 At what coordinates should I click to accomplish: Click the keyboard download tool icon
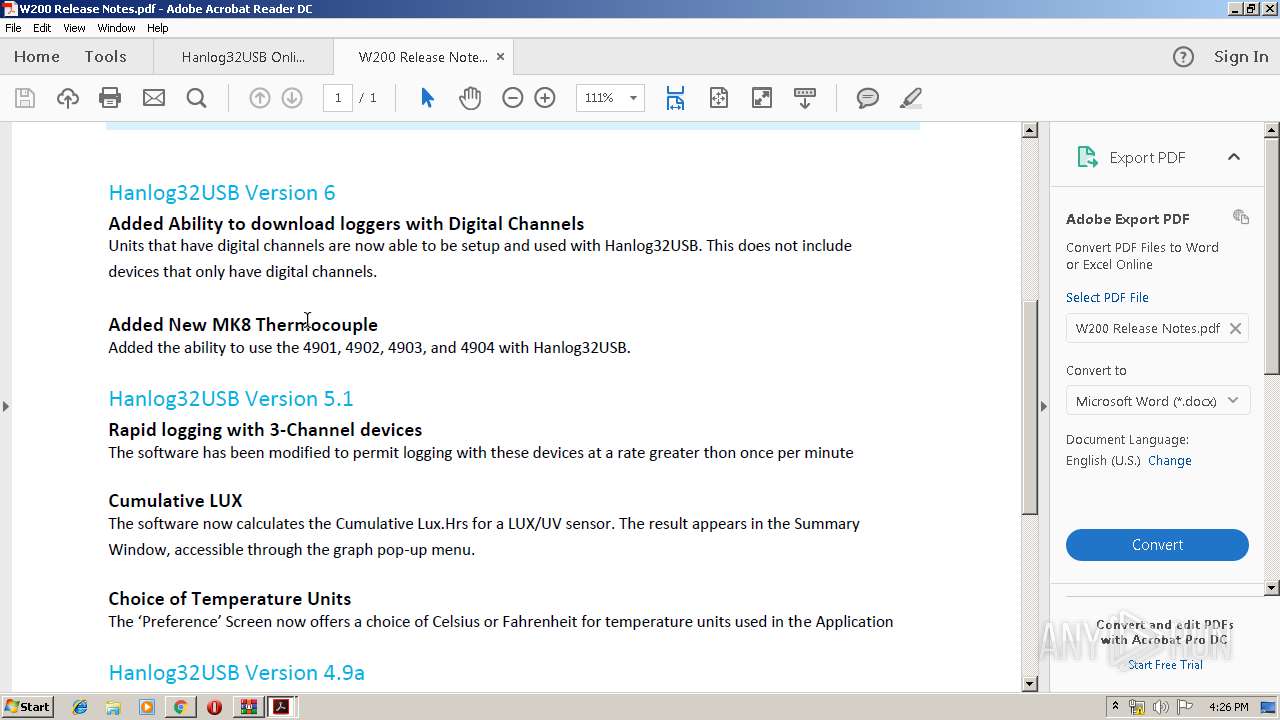[805, 98]
